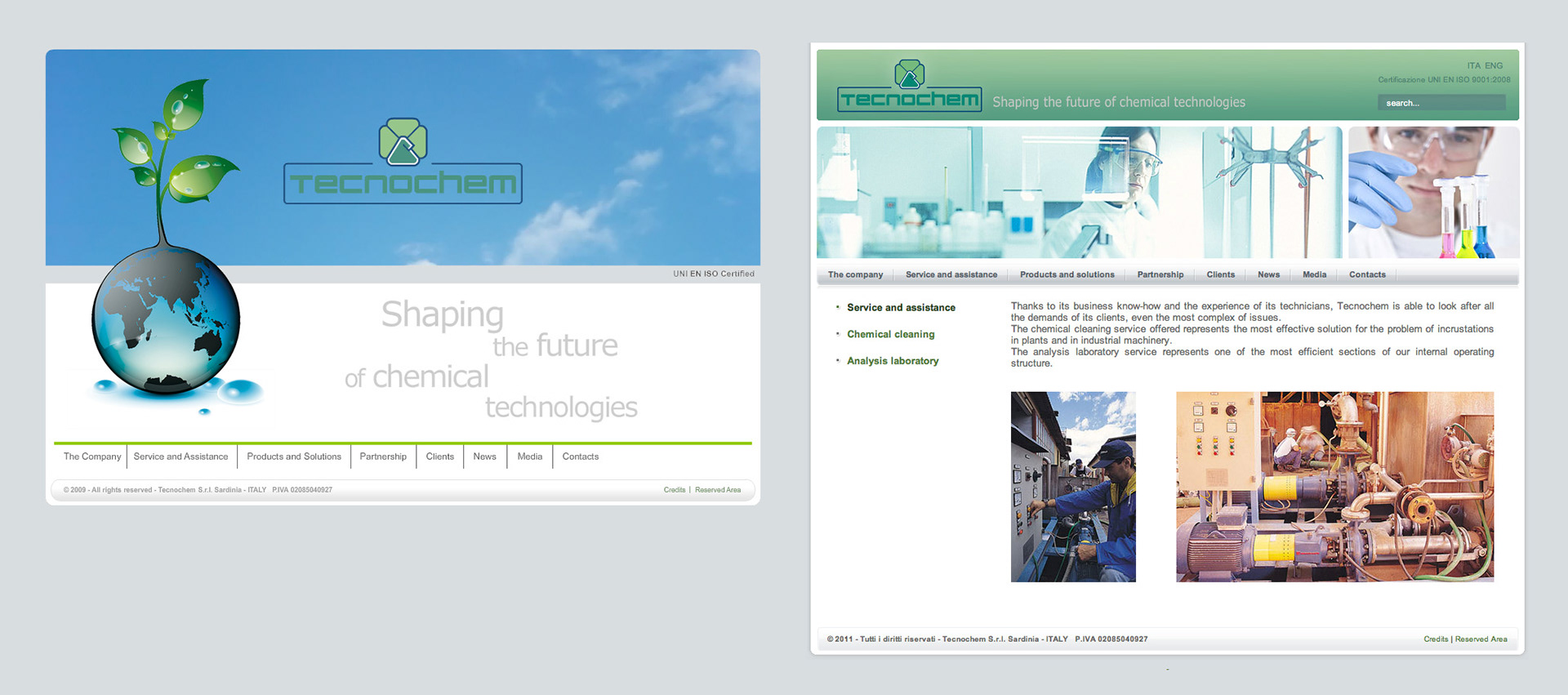This screenshot has width=1568, height=695.
Task: Select Partnership tab in the right page navbar
Action: pyautogui.click(x=1160, y=274)
